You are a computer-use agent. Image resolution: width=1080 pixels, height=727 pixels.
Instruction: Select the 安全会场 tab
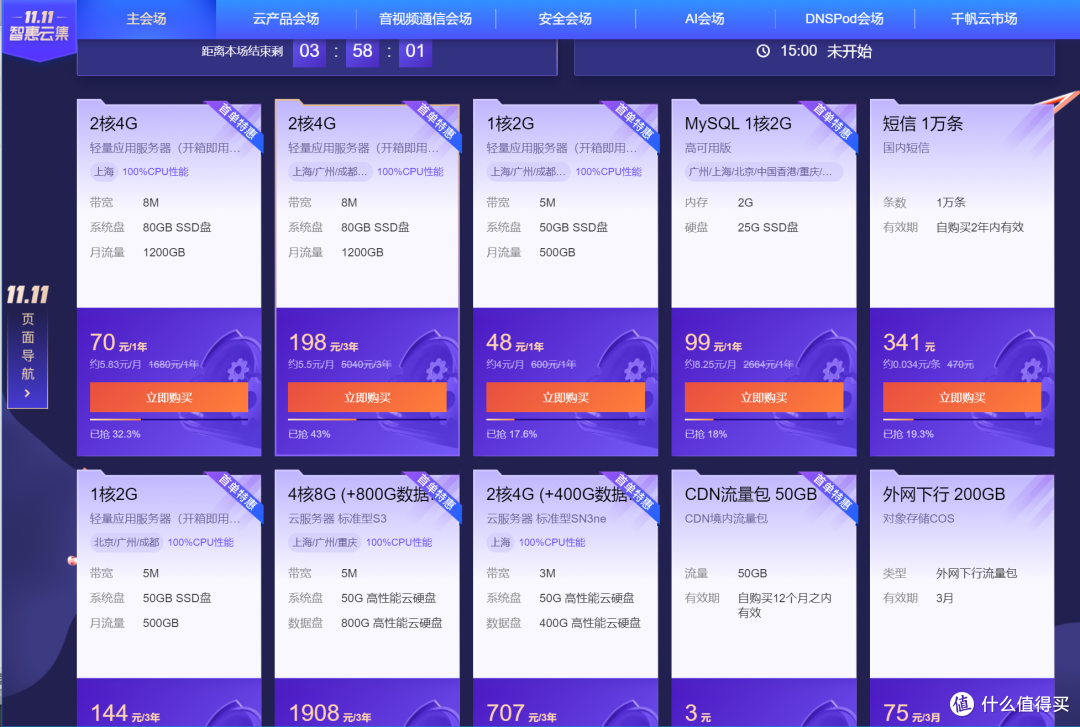tap(565, 19)
